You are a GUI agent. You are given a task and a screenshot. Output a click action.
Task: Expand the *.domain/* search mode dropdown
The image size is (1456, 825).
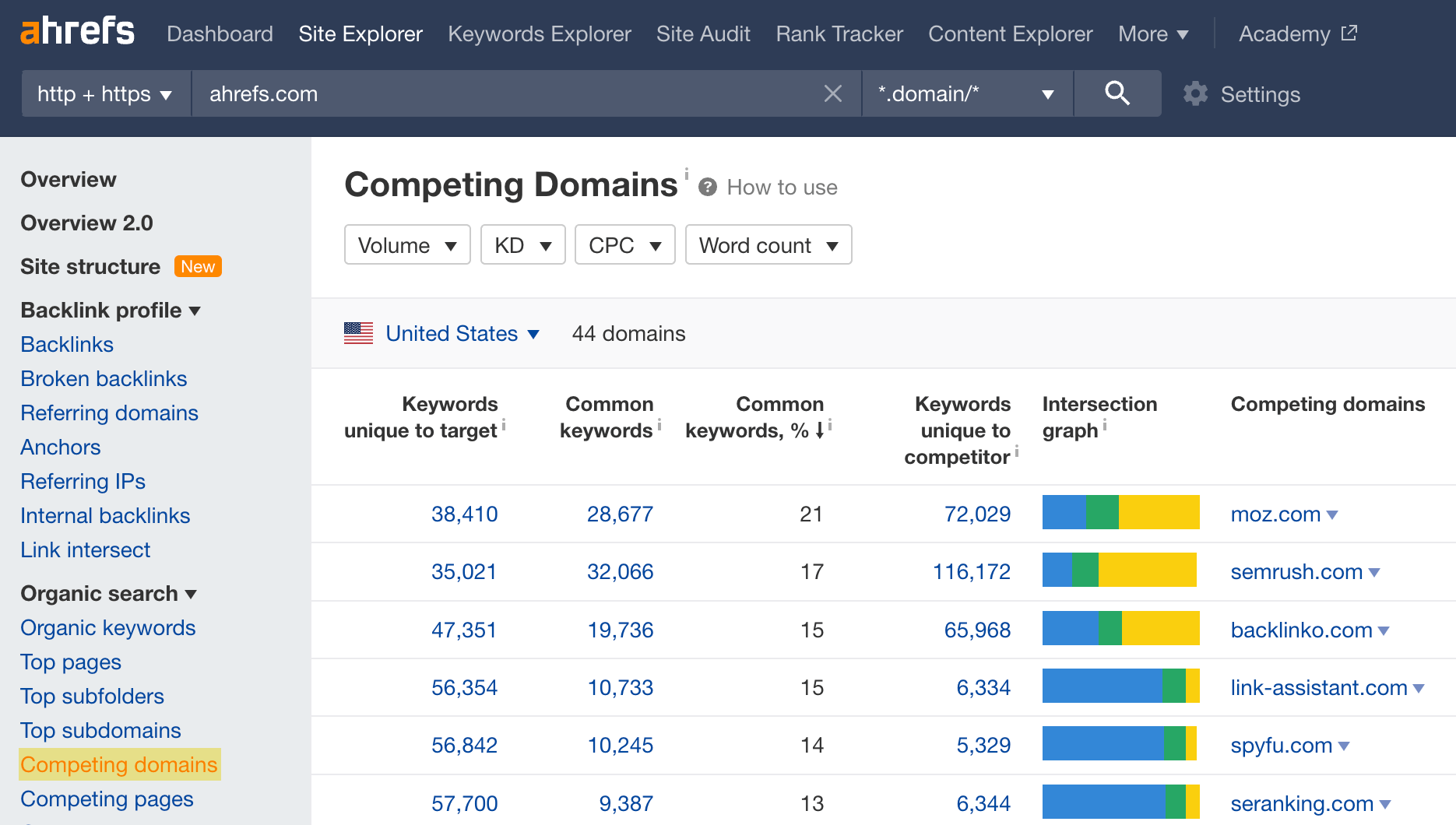click(x=966, y=93)
